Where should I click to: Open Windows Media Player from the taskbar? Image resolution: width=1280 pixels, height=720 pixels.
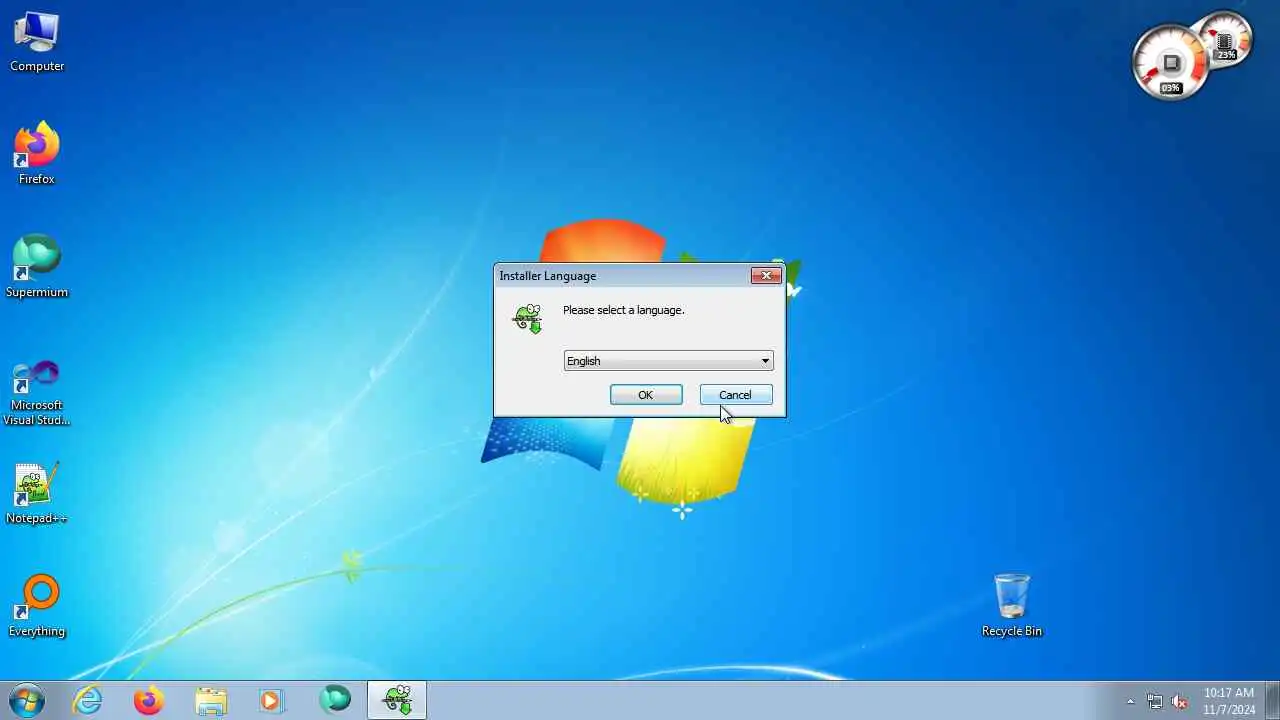[x=272, y=700]
